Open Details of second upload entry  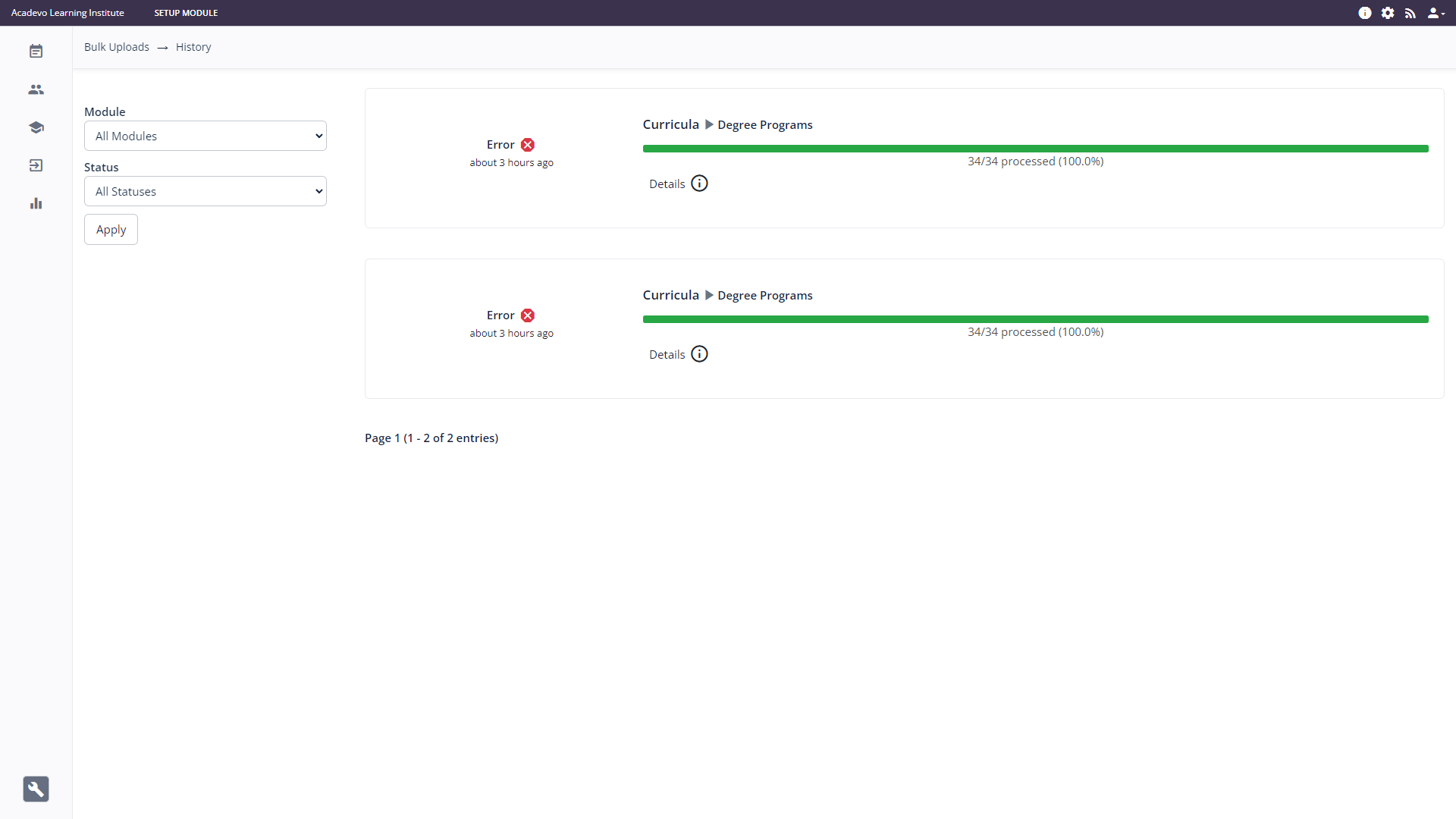678,354
